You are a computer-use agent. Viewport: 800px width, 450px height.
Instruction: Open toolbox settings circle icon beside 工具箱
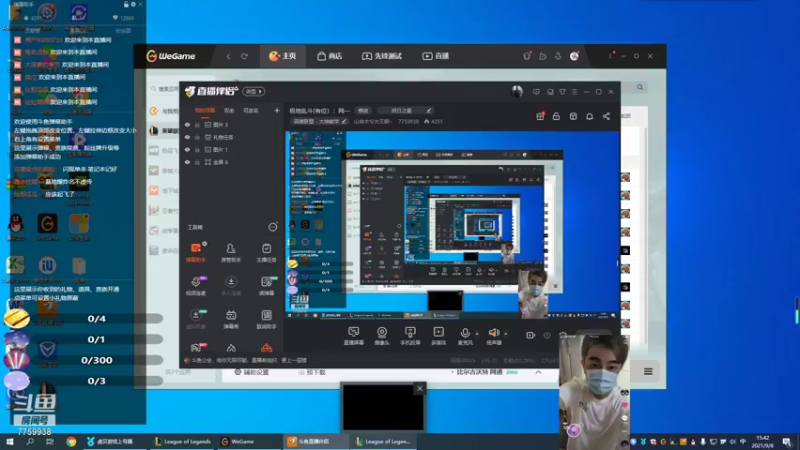click(273, 227)
